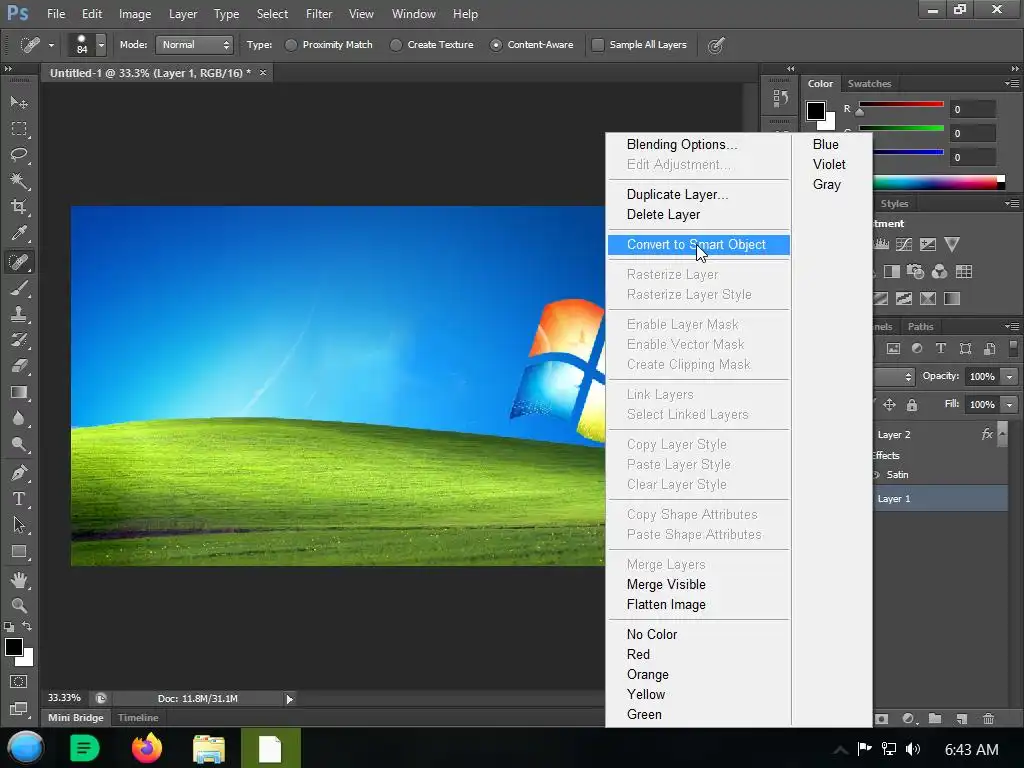Viewport: 1024px width, 768px height.
Task: Select the Hand tool
Action: (19, 579)
